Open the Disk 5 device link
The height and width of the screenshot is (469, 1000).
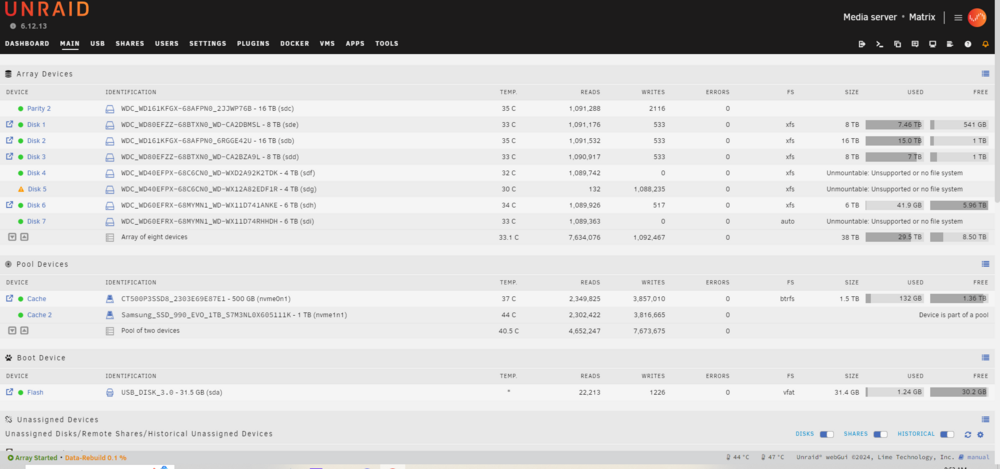(x=37, y=189)
